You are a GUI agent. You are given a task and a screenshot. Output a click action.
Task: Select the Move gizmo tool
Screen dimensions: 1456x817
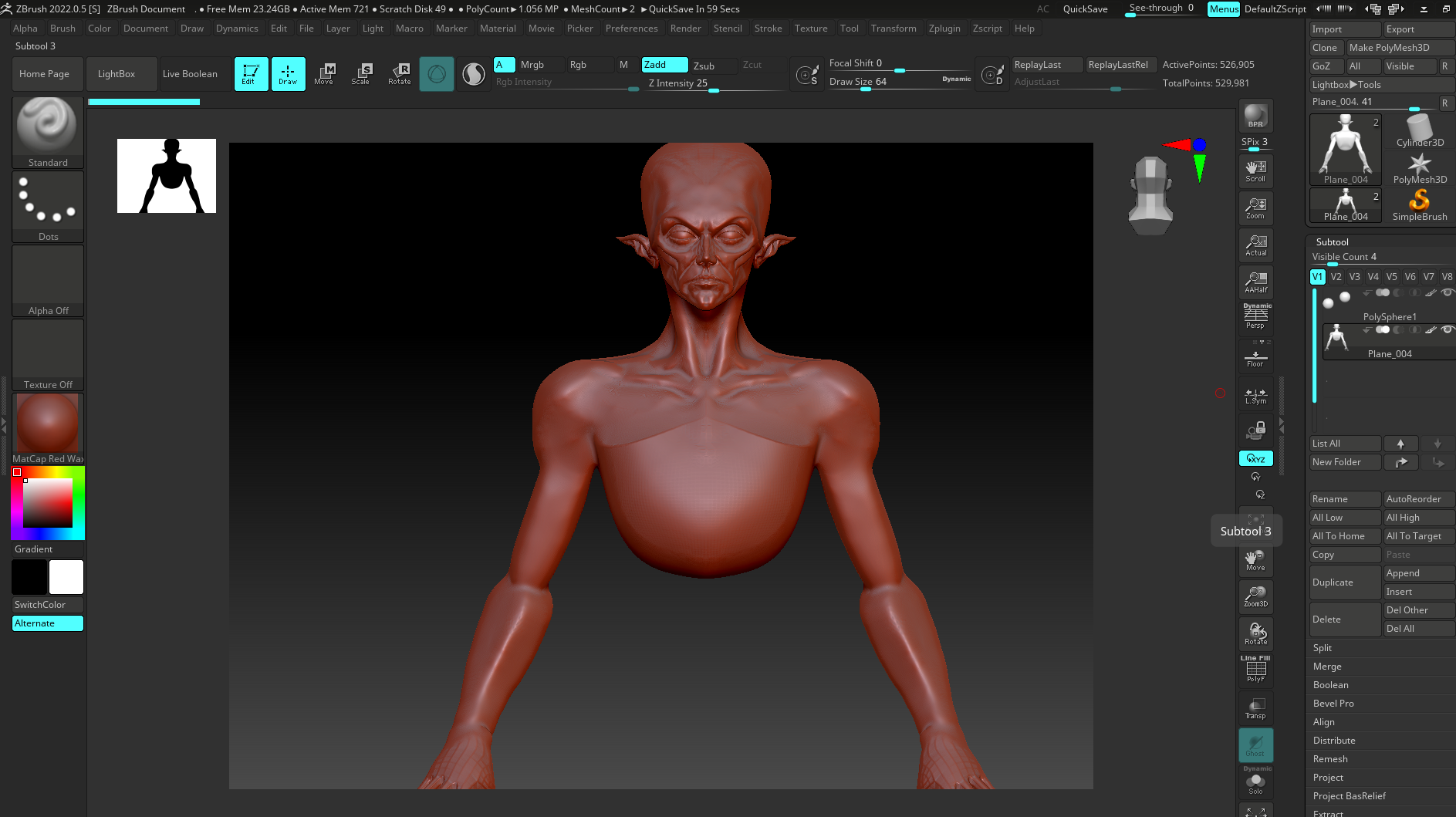pos(324,73)
